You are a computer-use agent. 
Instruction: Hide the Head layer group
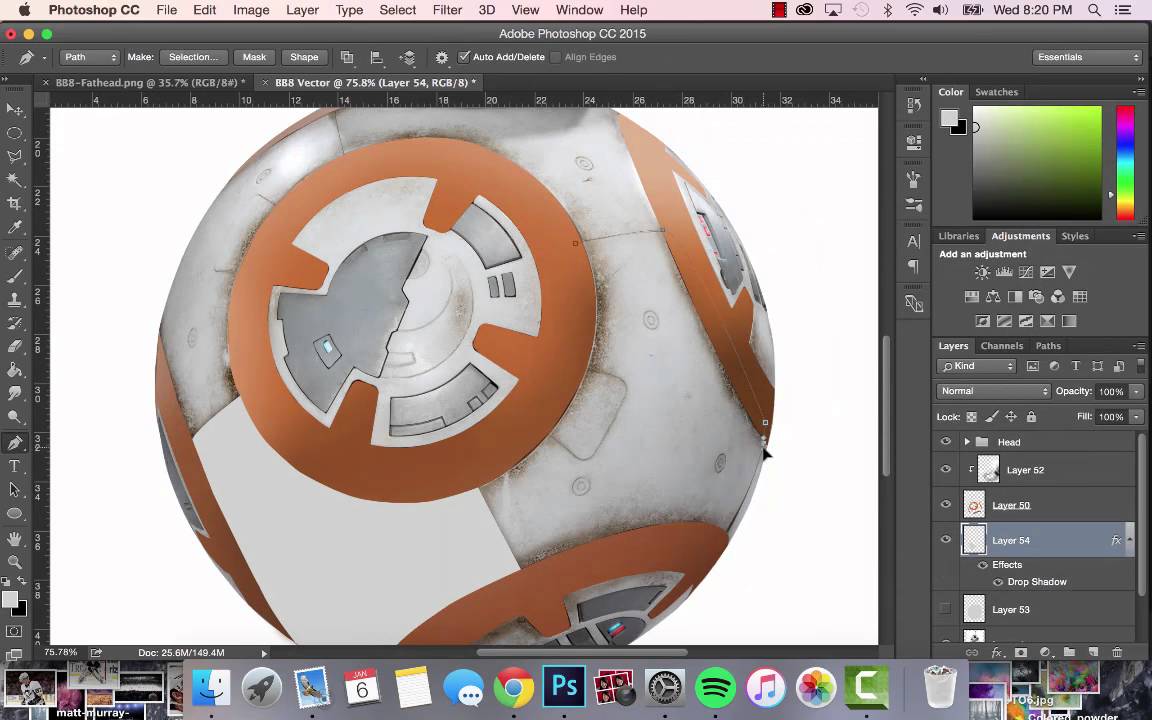[x=946, y=441]
